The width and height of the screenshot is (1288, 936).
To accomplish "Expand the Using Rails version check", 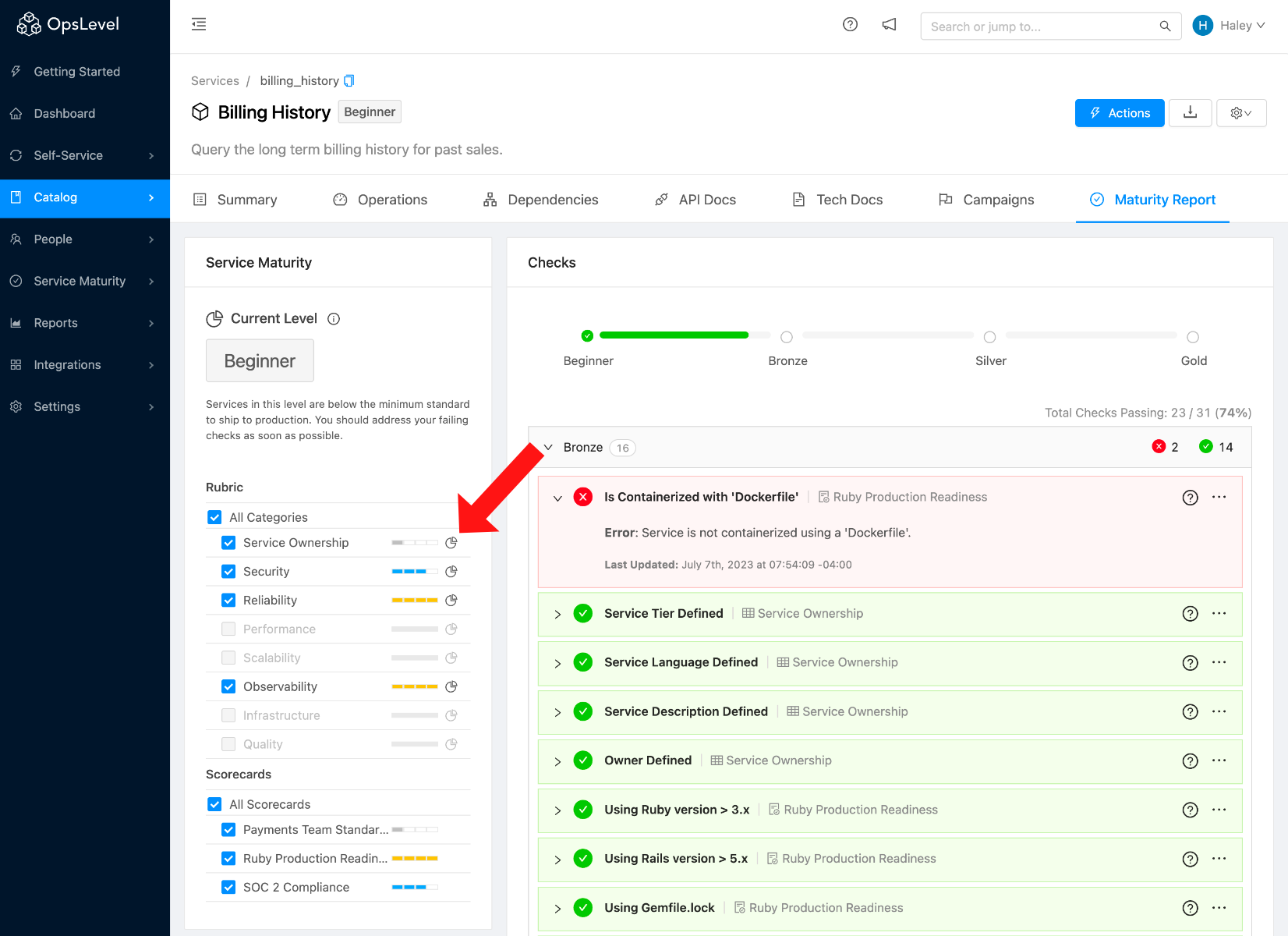I will point(557,860).
